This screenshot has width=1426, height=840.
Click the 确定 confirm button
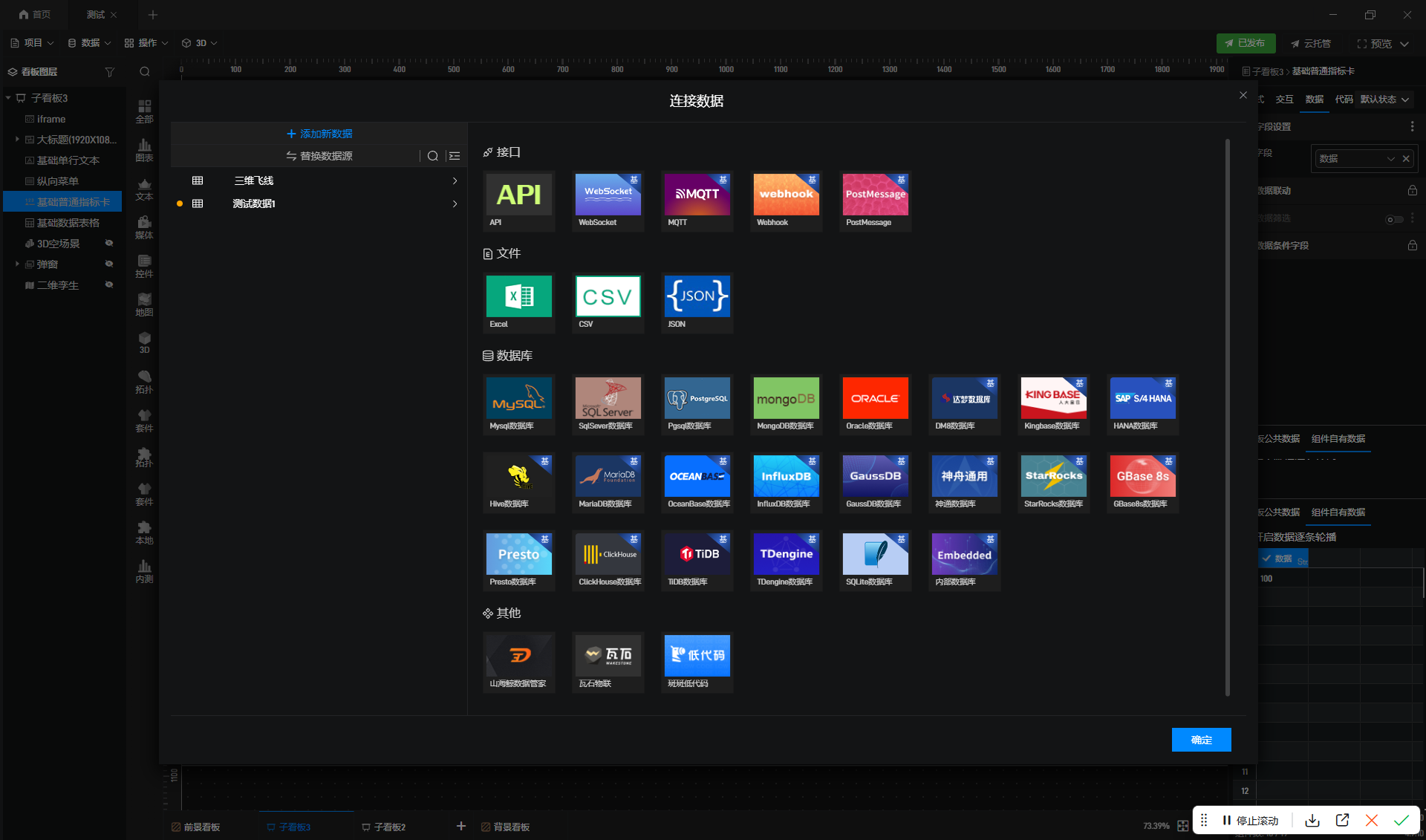[x=1201, y=740]
